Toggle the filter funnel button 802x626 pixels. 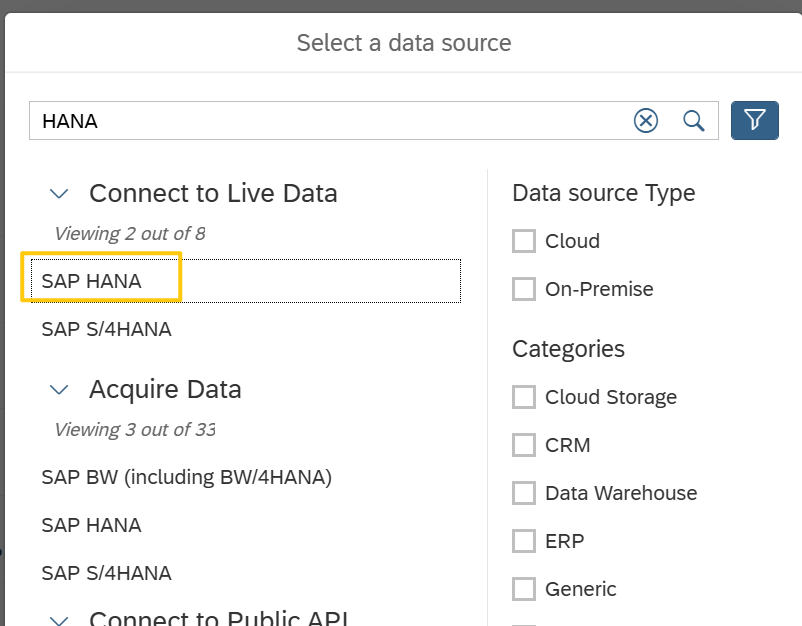click(x=754, y=121)
